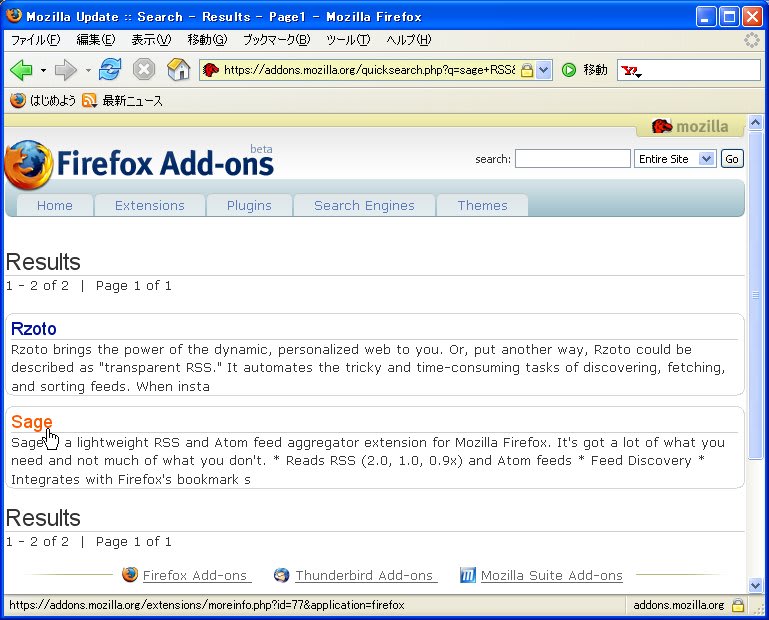Click the top "1 - 2 of 2" results count
Viewport: 769px width, 620px height.
click(x=37, y=285)
